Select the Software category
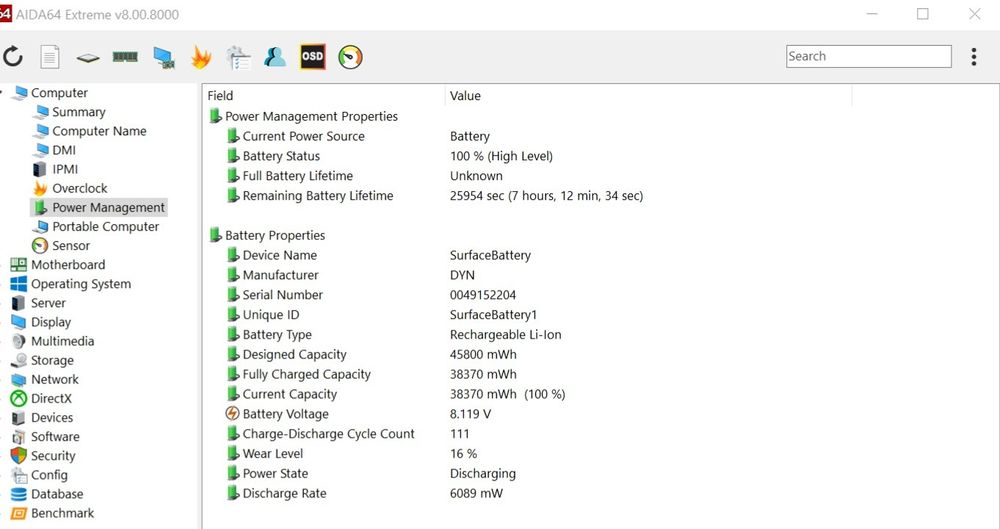Image resolution: width=1000 pixels, height=529 pixels. [x=55, y=436]
